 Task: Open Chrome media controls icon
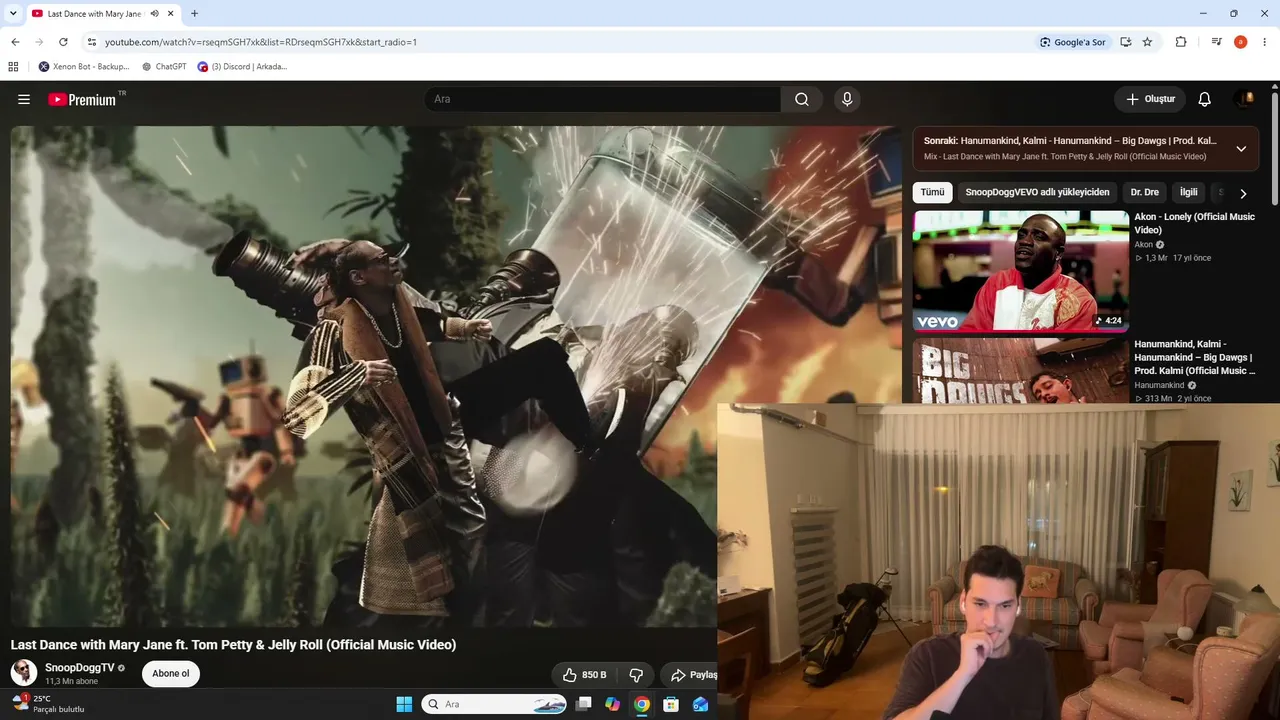point(1216,42)
